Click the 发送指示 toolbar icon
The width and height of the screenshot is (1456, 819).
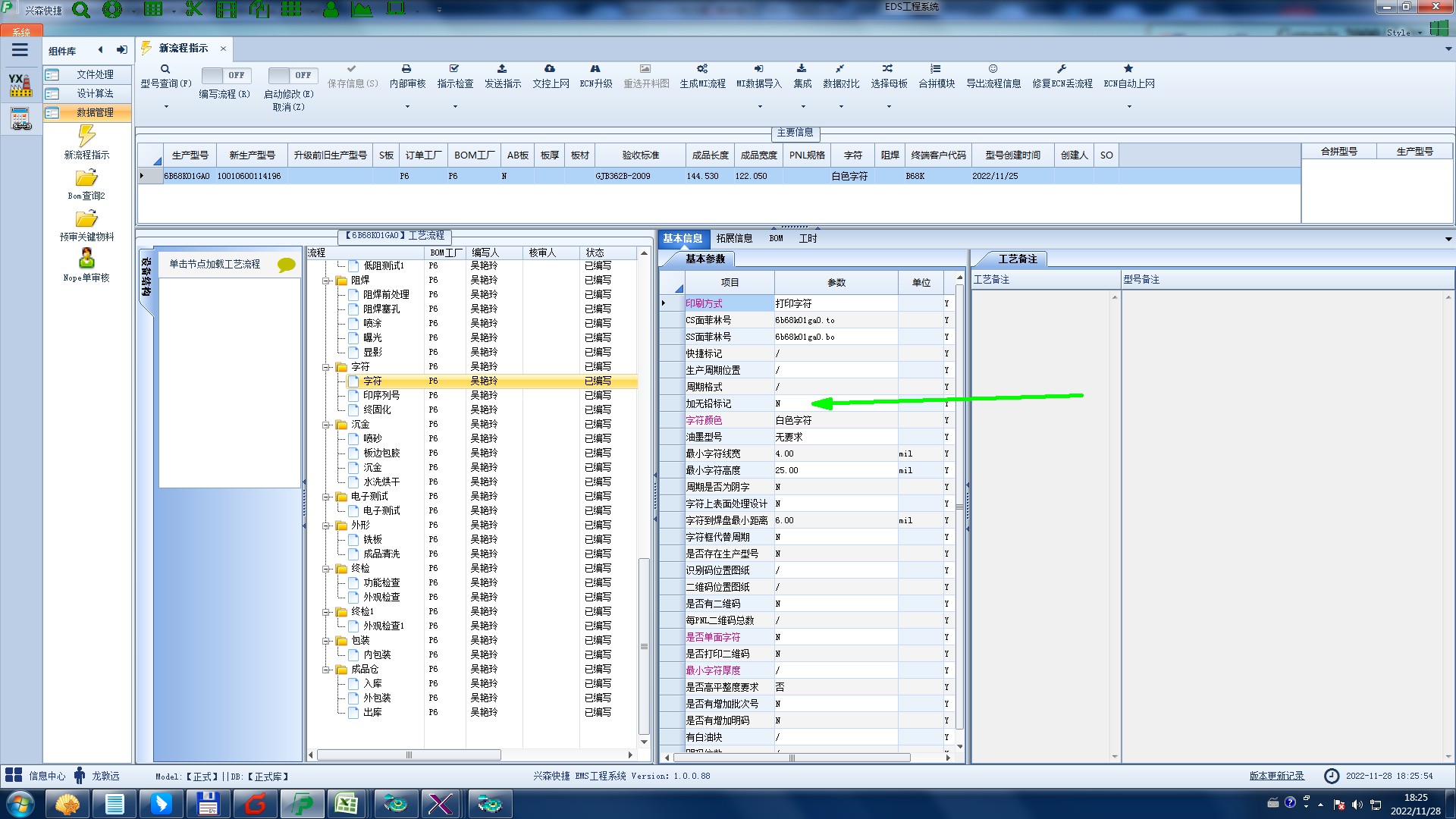[x=502, y=69]
